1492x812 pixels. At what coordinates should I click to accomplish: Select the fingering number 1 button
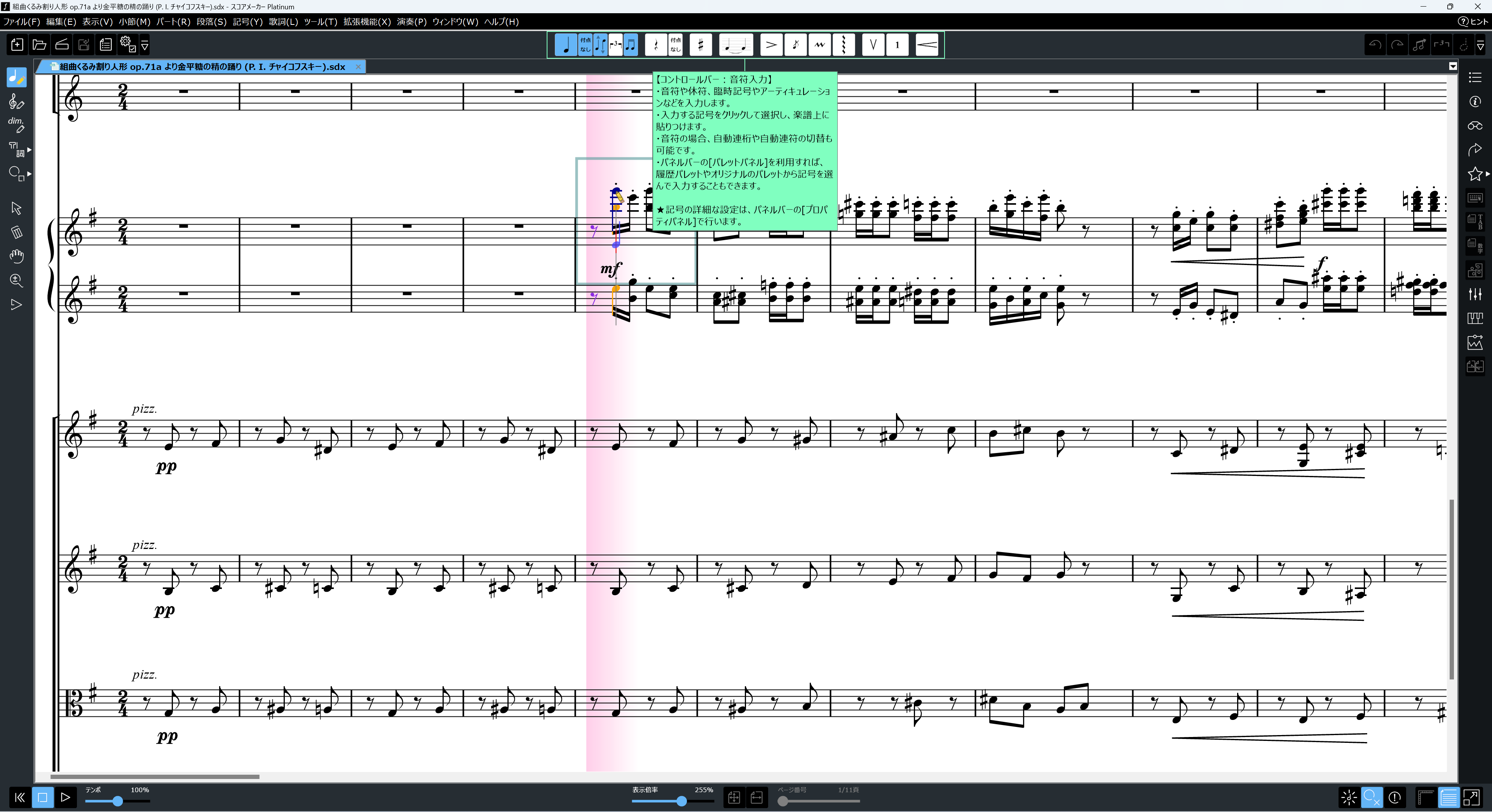897,45
